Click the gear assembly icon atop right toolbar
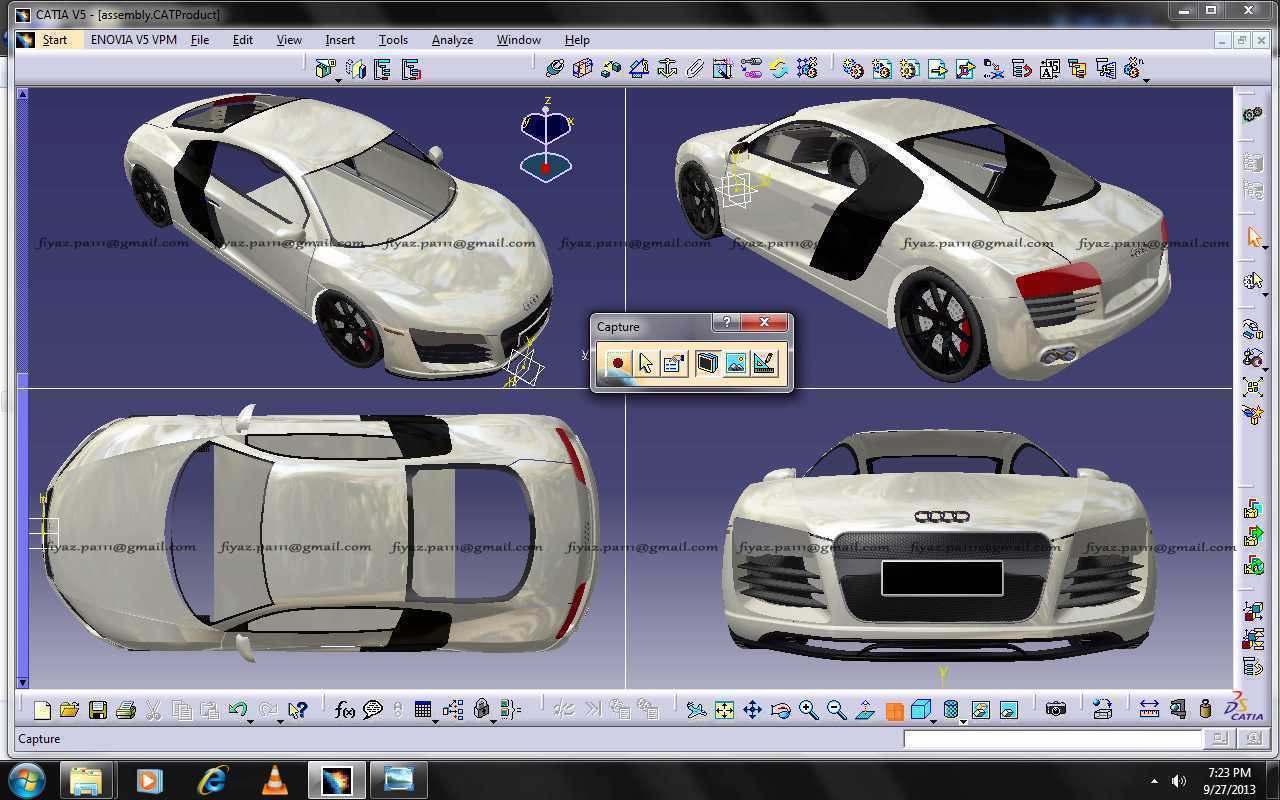Viewport: 1280px width, 800px height. [x=1253, y=114]
